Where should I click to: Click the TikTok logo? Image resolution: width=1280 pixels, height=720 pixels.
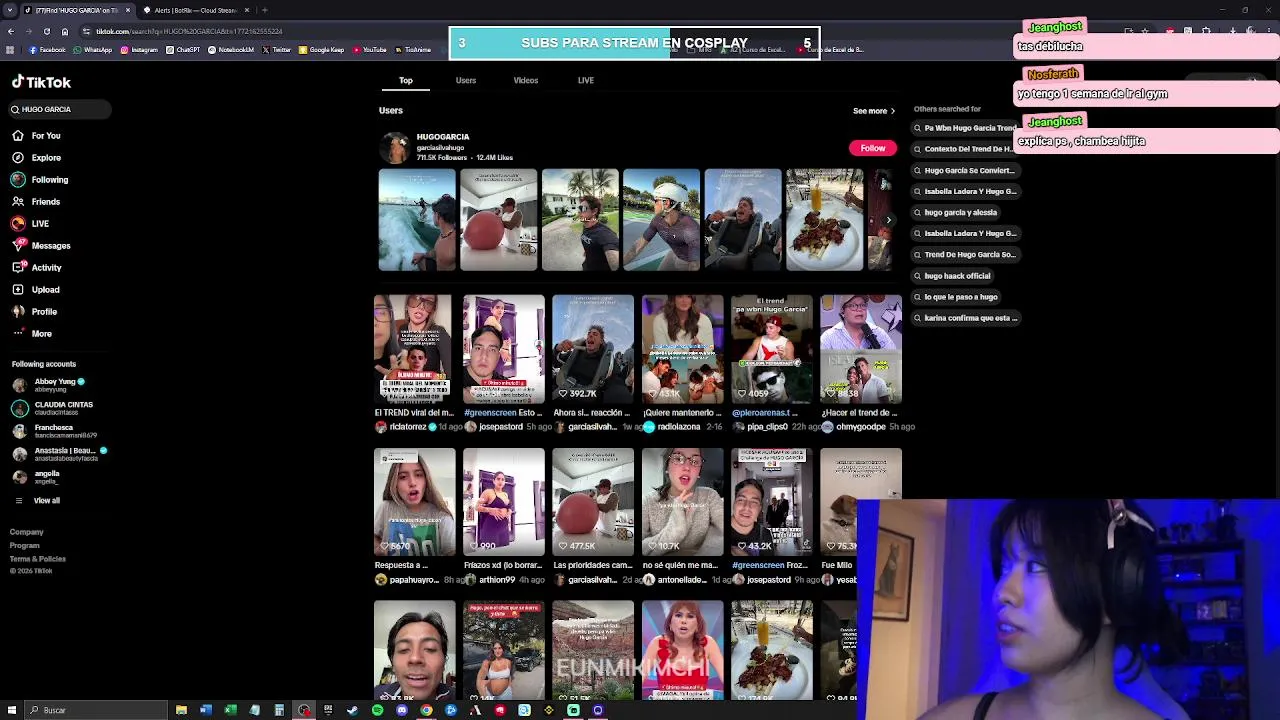point(41,82)
